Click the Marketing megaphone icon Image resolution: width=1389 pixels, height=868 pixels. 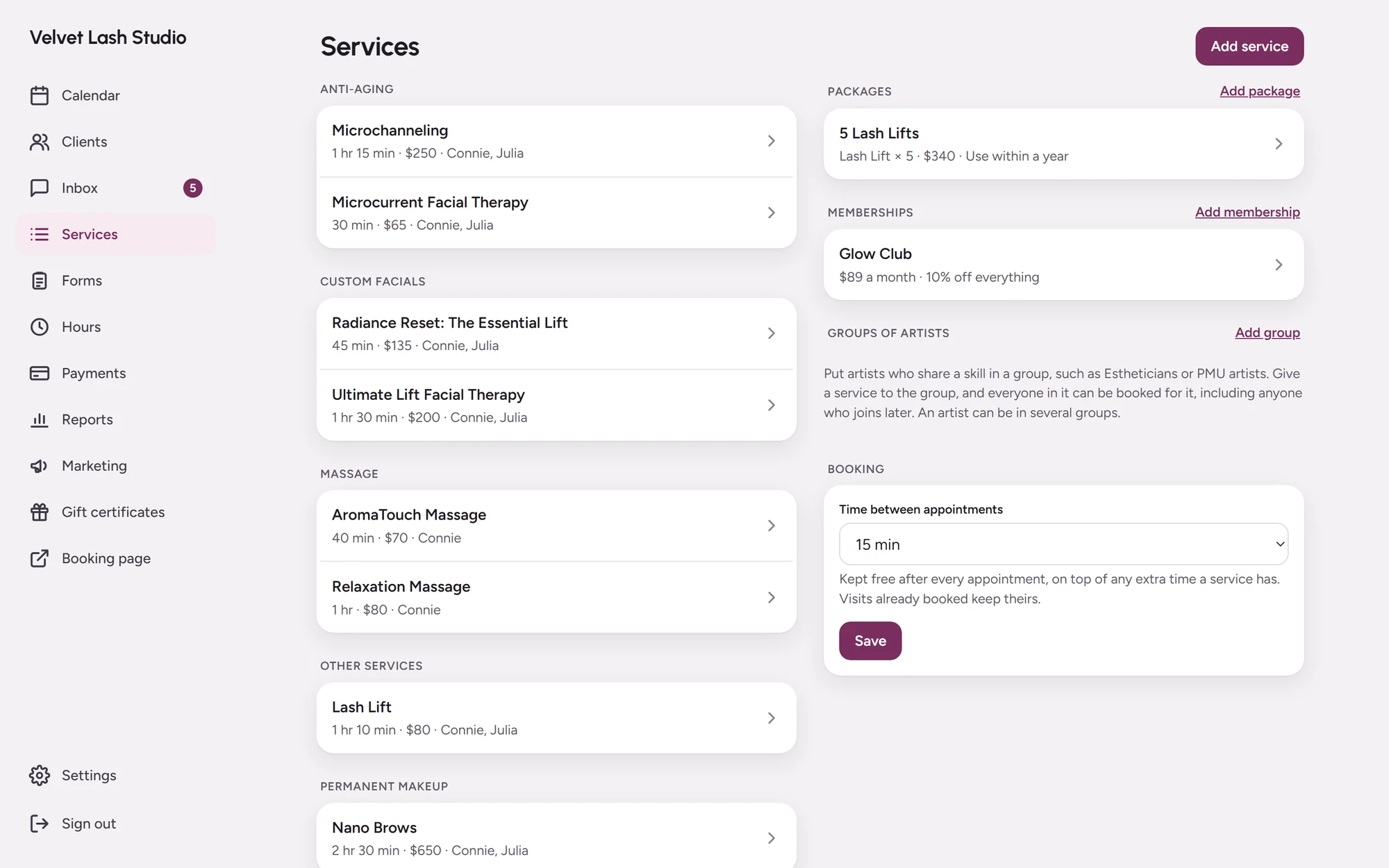click(x=40, y=466)
